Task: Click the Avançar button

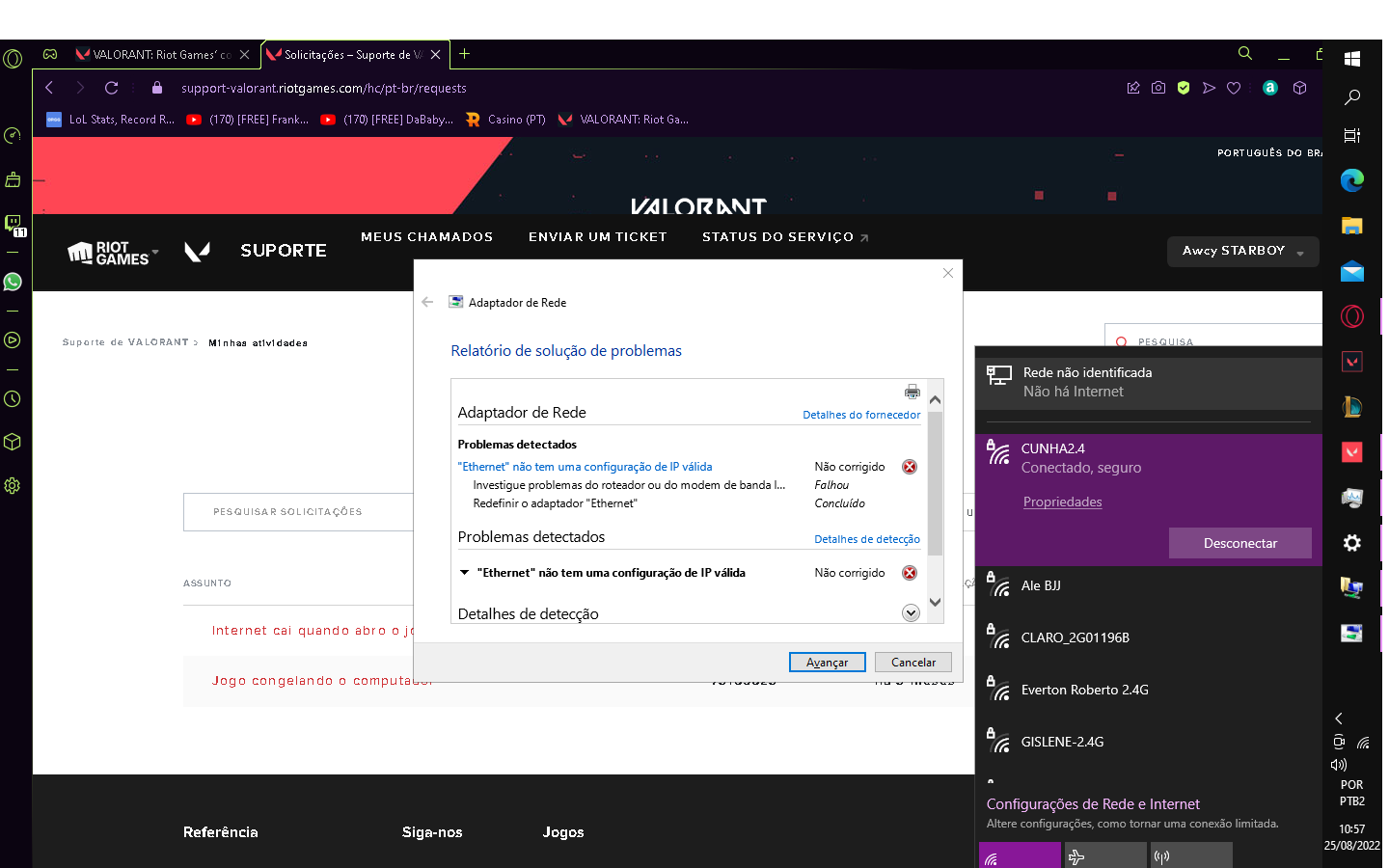Action: [x=828, y=663]
